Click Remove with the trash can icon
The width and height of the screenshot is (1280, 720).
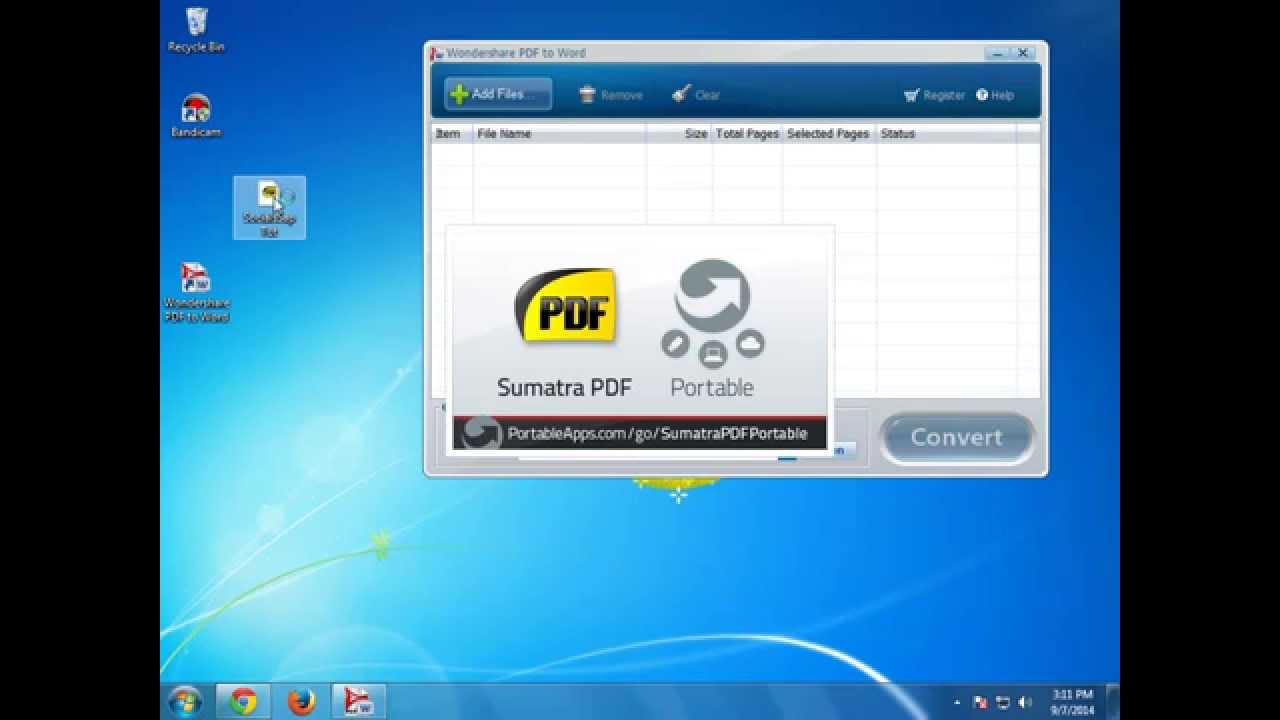point(611,95)
